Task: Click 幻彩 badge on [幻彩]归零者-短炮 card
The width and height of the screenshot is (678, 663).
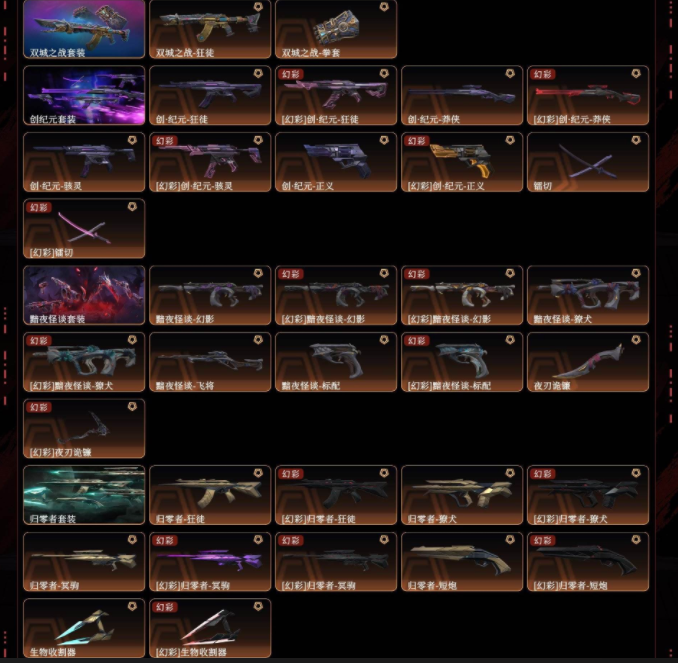Action: (x=542, y=541)
